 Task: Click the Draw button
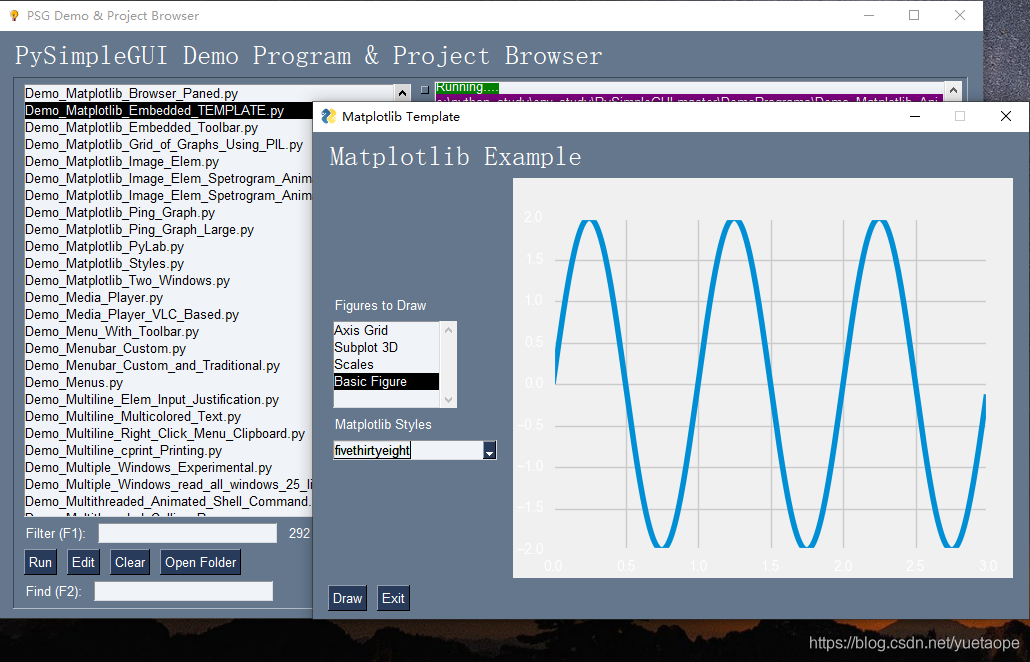[x=347, y=598]
